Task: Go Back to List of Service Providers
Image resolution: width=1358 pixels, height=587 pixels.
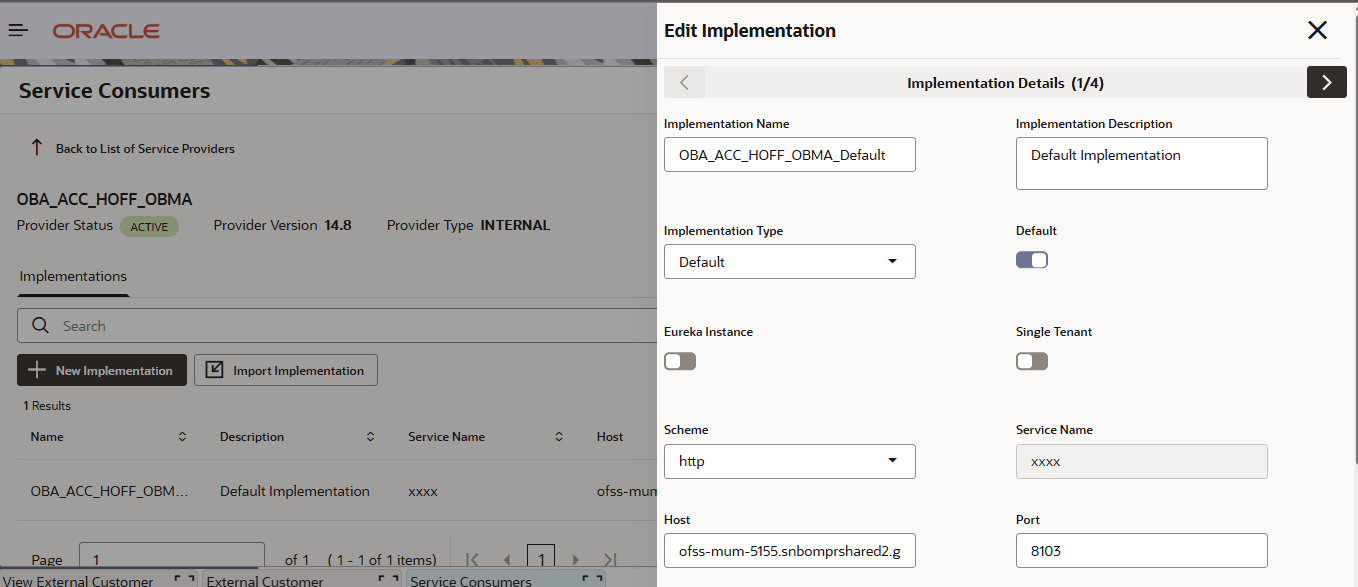Action: click(x=145, y=148)
